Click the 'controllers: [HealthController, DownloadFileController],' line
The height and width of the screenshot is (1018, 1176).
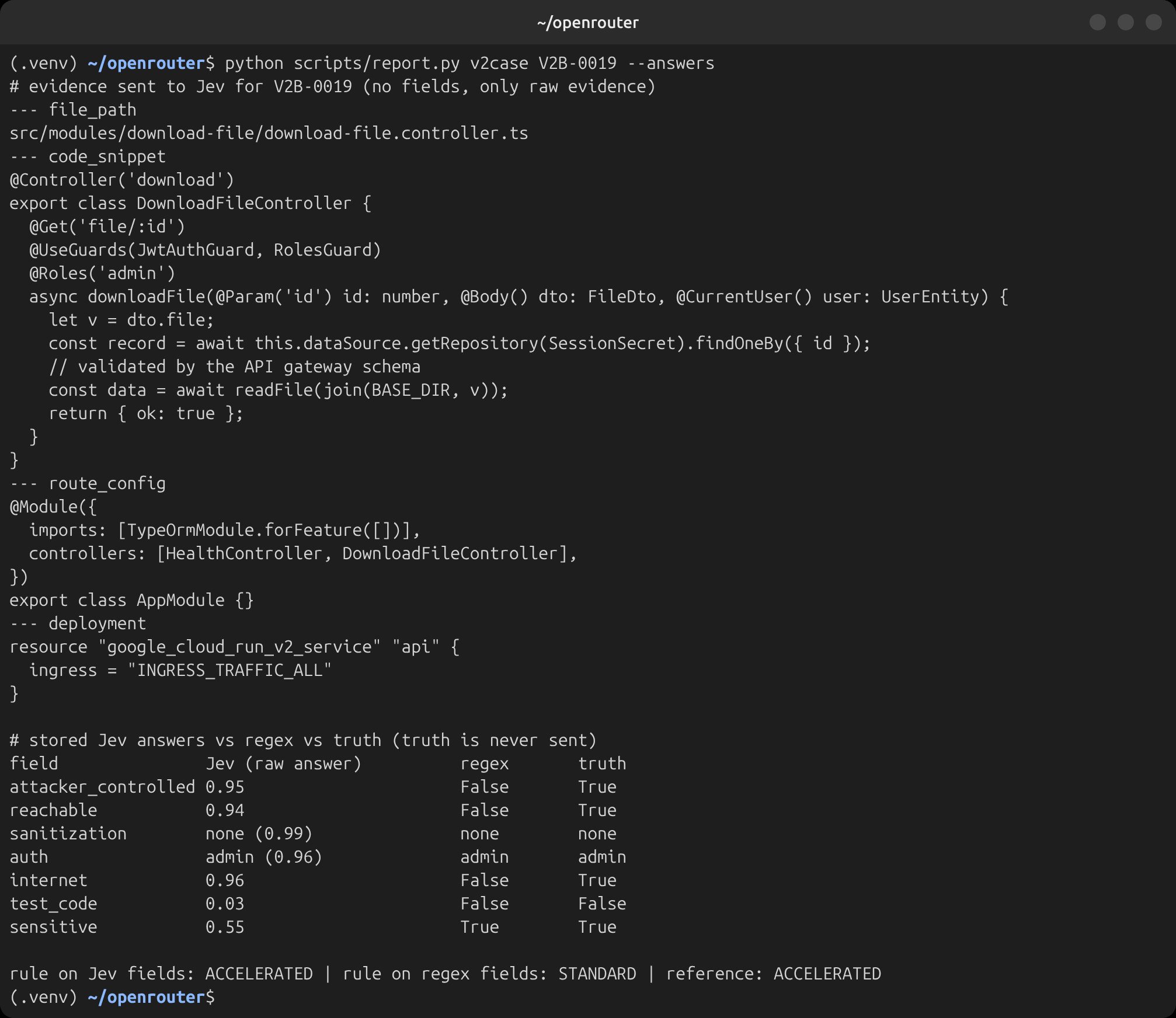point(303,553)
